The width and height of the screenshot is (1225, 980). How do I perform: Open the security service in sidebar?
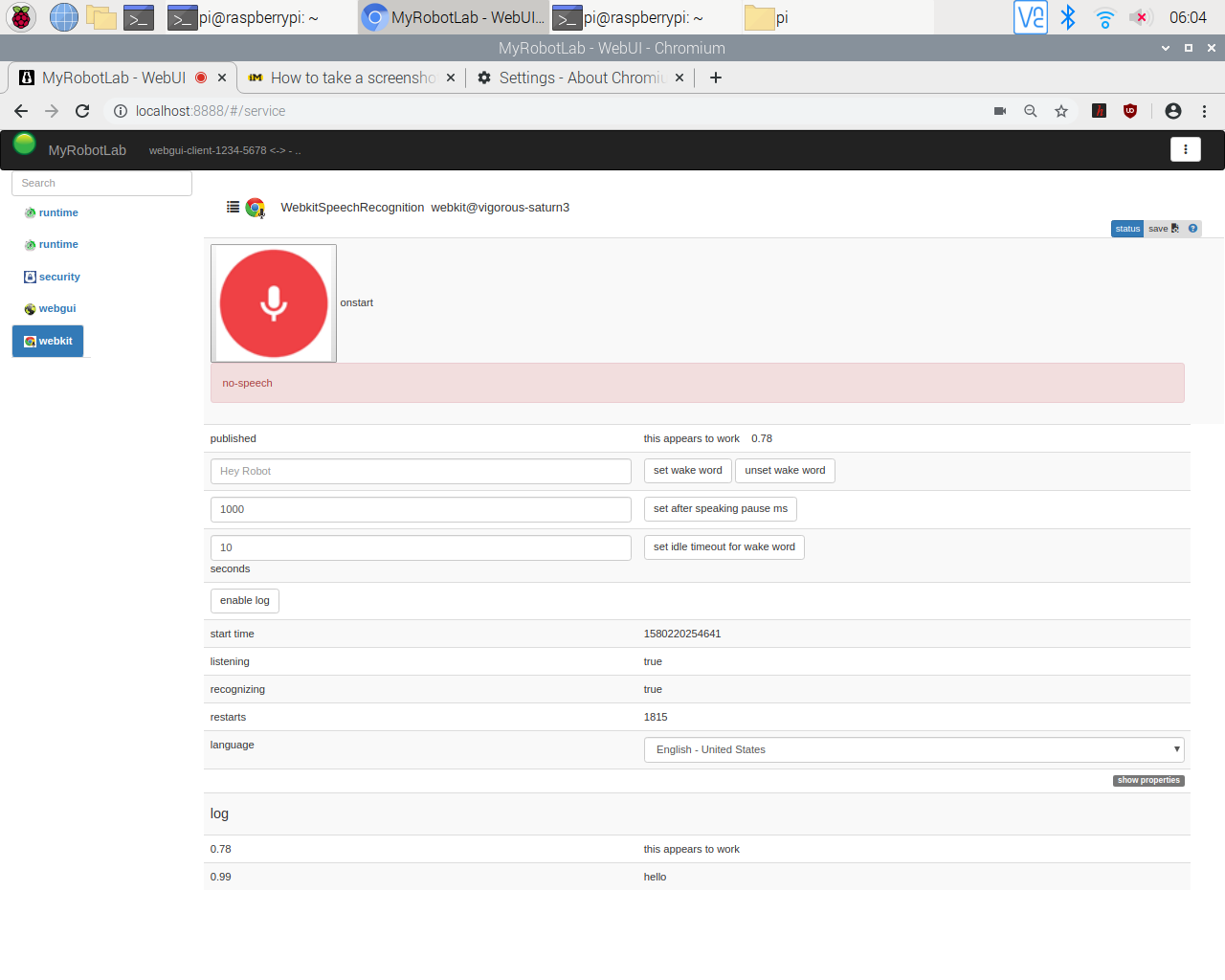click(x=53, y=277)
